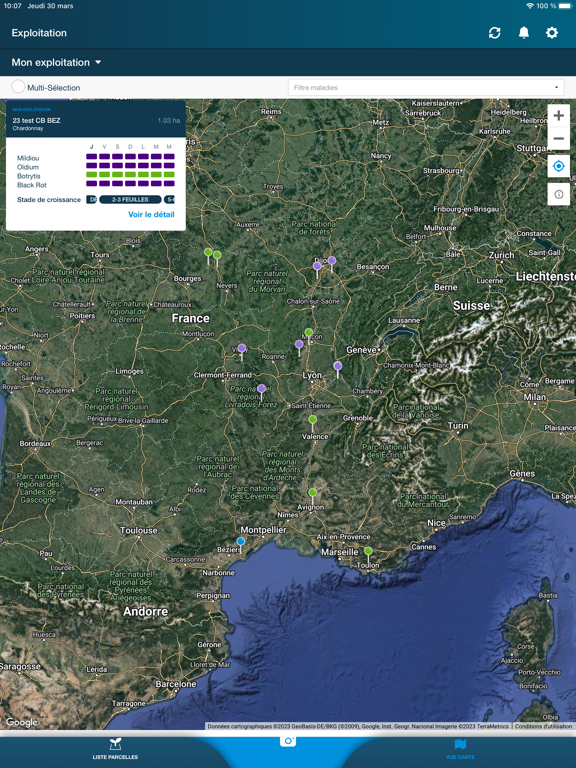The width and height of the screenshot is (576, 768).
Task: Tap the Wi-Fi status icon
Action: pos(529,6)
